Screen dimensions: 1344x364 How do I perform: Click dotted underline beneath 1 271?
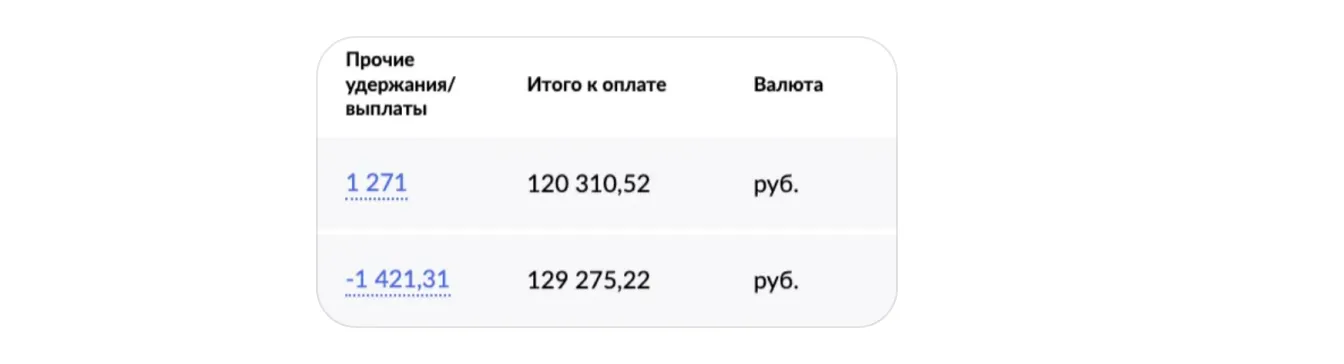click(376, 199)
